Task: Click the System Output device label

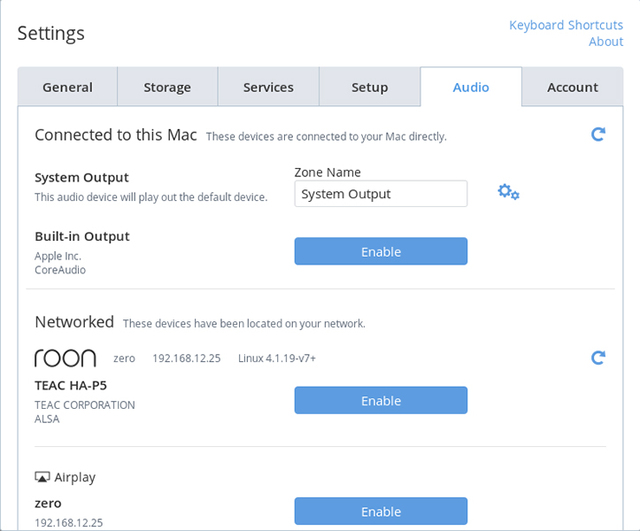Action: click(x=82, y=178)
